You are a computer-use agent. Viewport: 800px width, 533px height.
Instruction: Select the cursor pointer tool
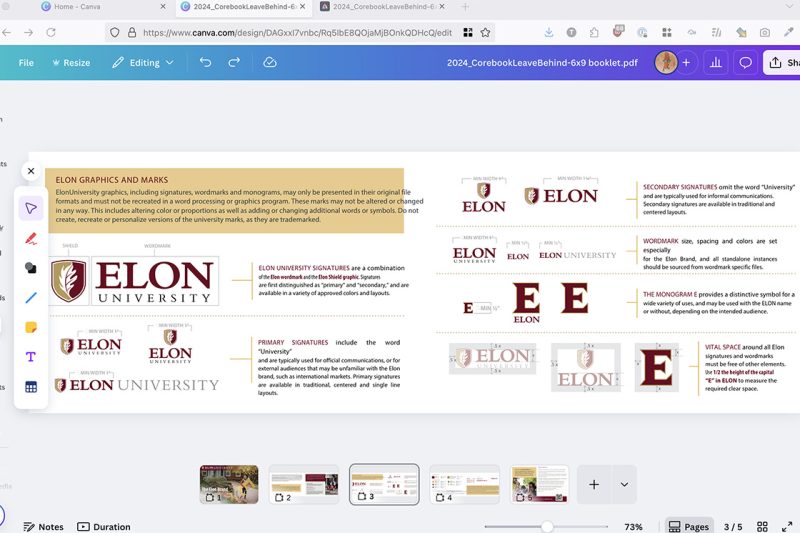click(x=31, y=208)
